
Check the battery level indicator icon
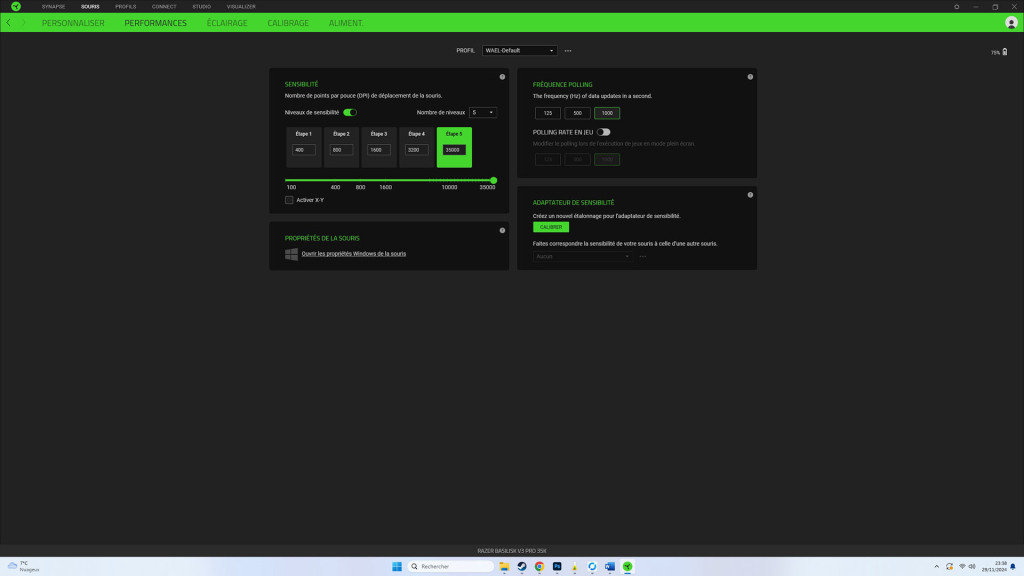(x=1004, y=52)
